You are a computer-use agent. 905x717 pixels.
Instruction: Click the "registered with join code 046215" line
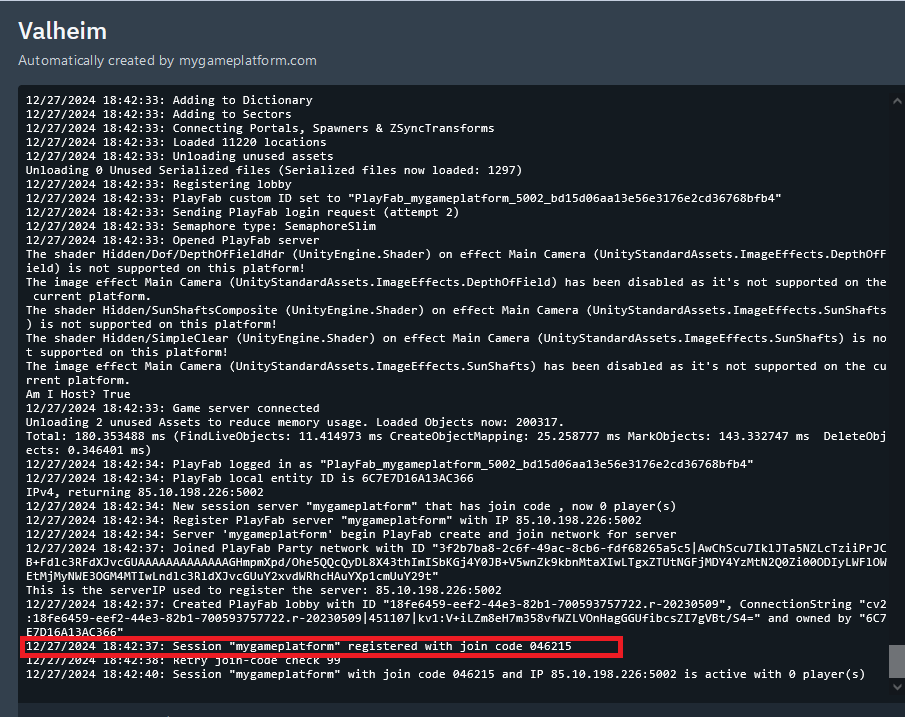[298, 646]
